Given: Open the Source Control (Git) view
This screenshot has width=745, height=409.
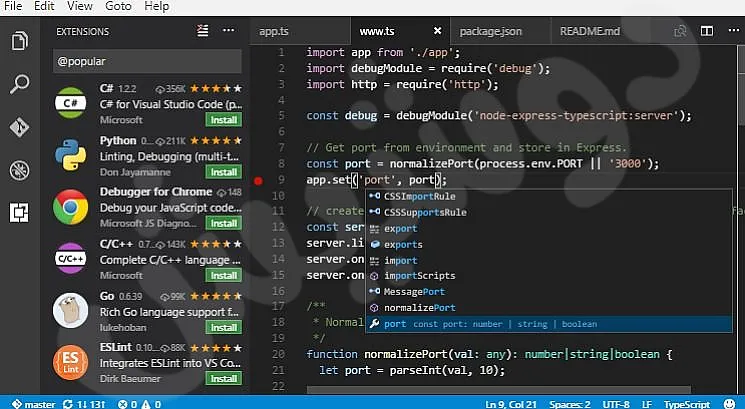Looking at the screenshot, I should 19,127.
